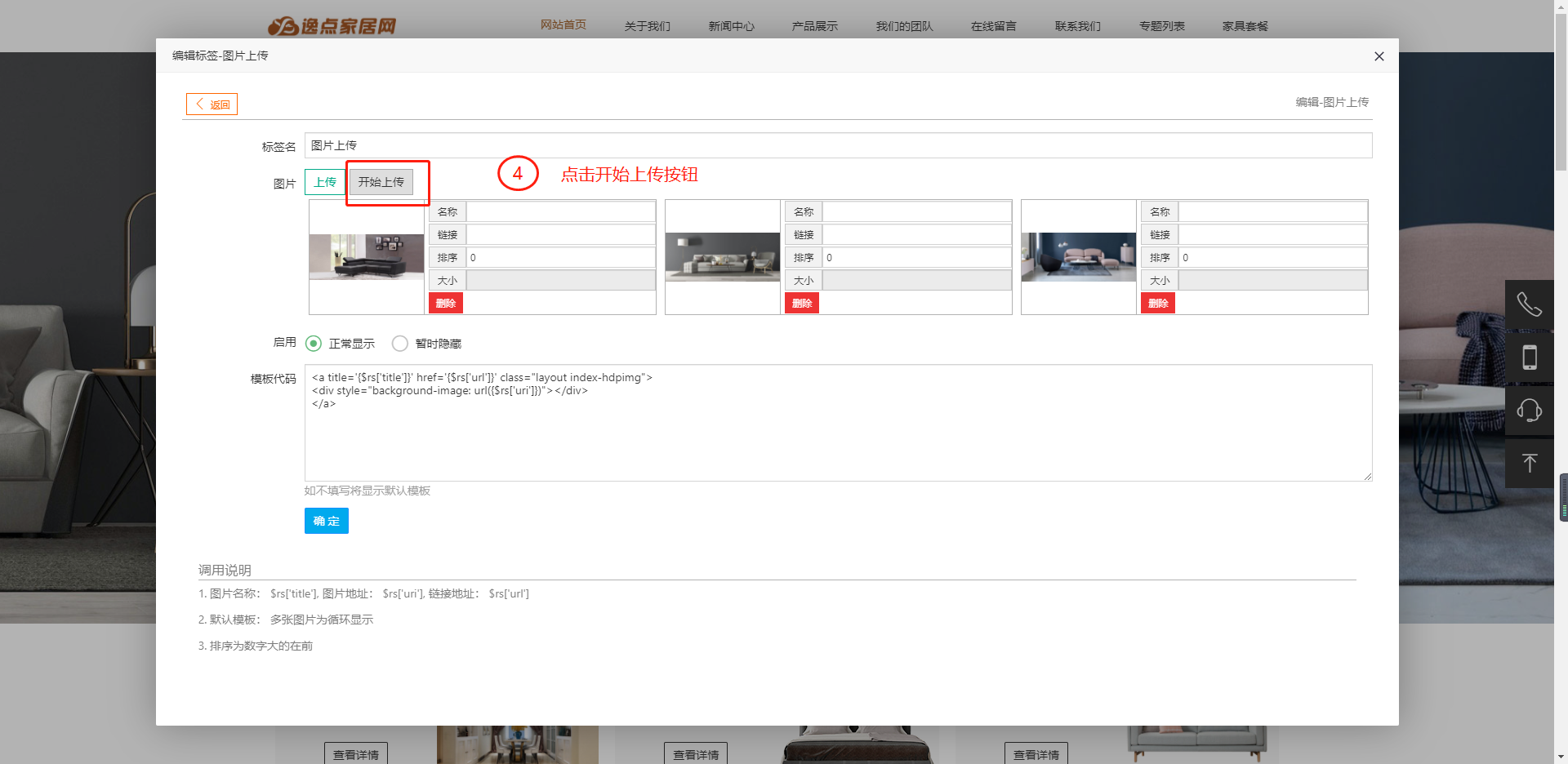The image size is (1568, 764).
Task: Click the 大小 field of second image
Action: tap(916, 281)
